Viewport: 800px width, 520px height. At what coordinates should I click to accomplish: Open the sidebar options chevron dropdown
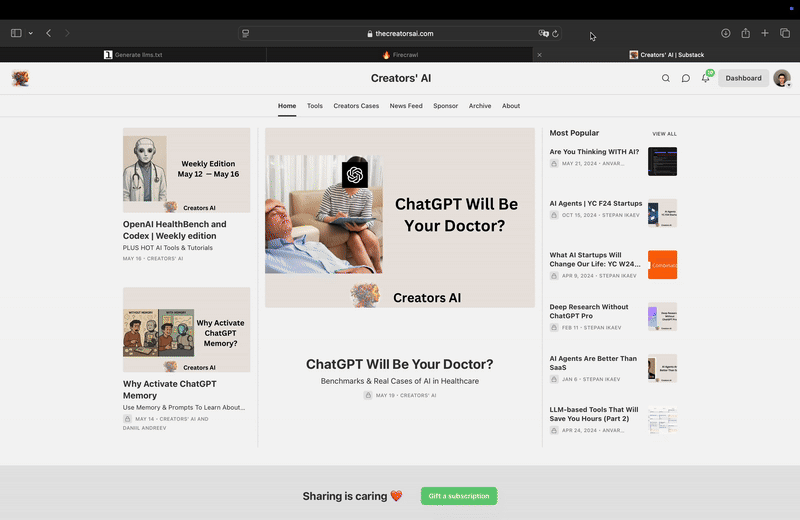tap(31, 33)
